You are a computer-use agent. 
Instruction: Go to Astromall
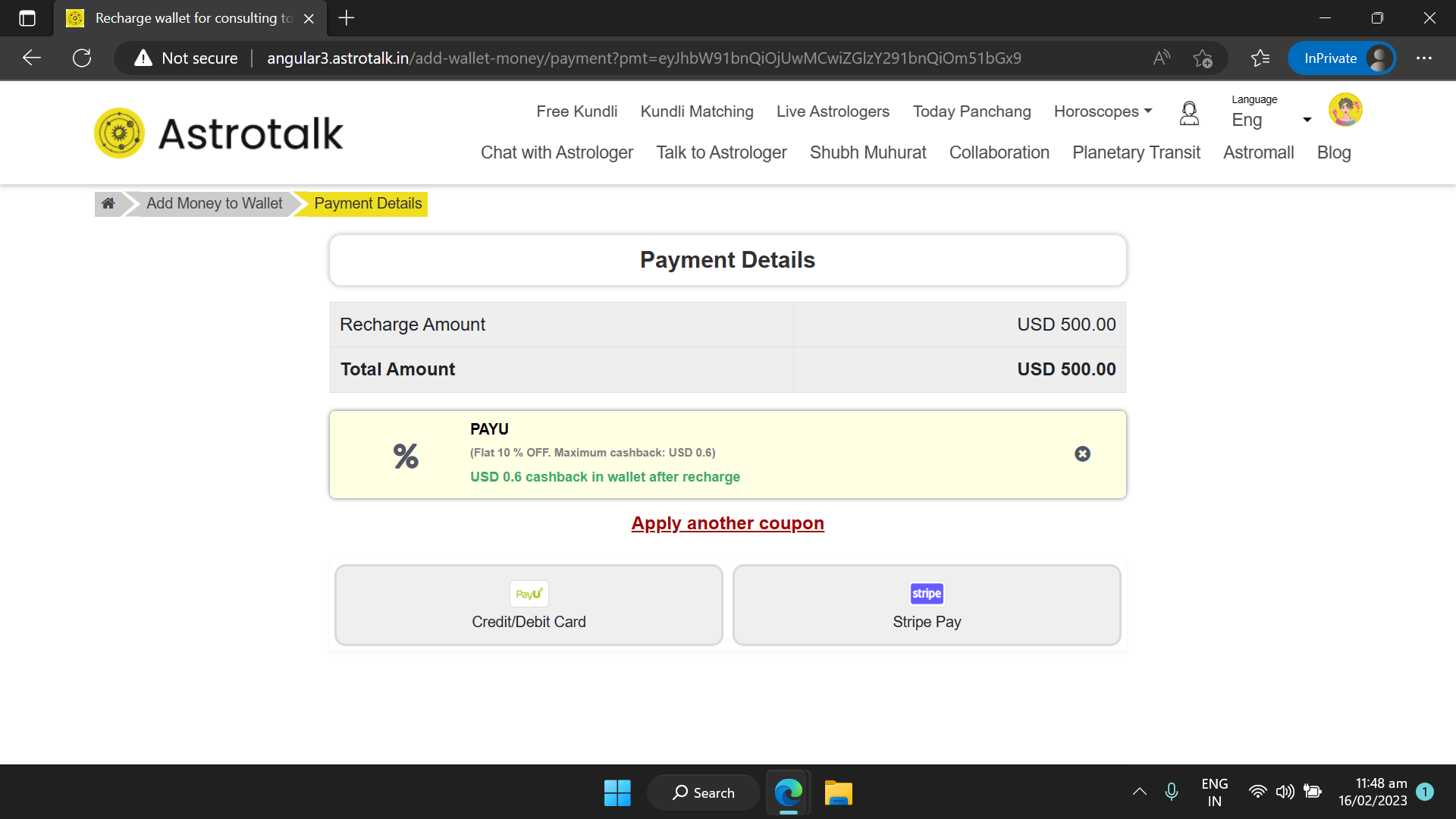coord(1259,152)
